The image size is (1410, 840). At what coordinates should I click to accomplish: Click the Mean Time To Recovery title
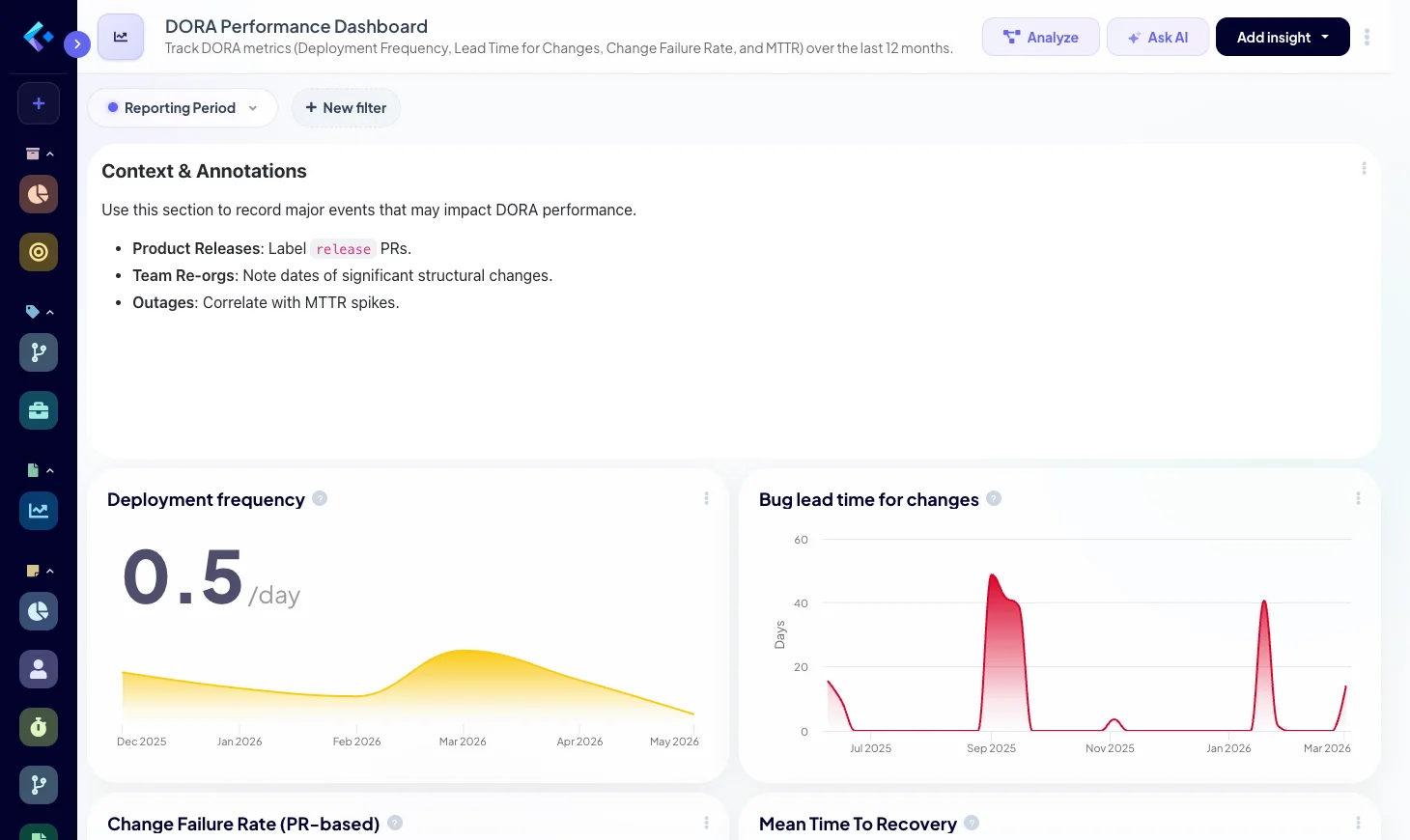click(858, 824)
